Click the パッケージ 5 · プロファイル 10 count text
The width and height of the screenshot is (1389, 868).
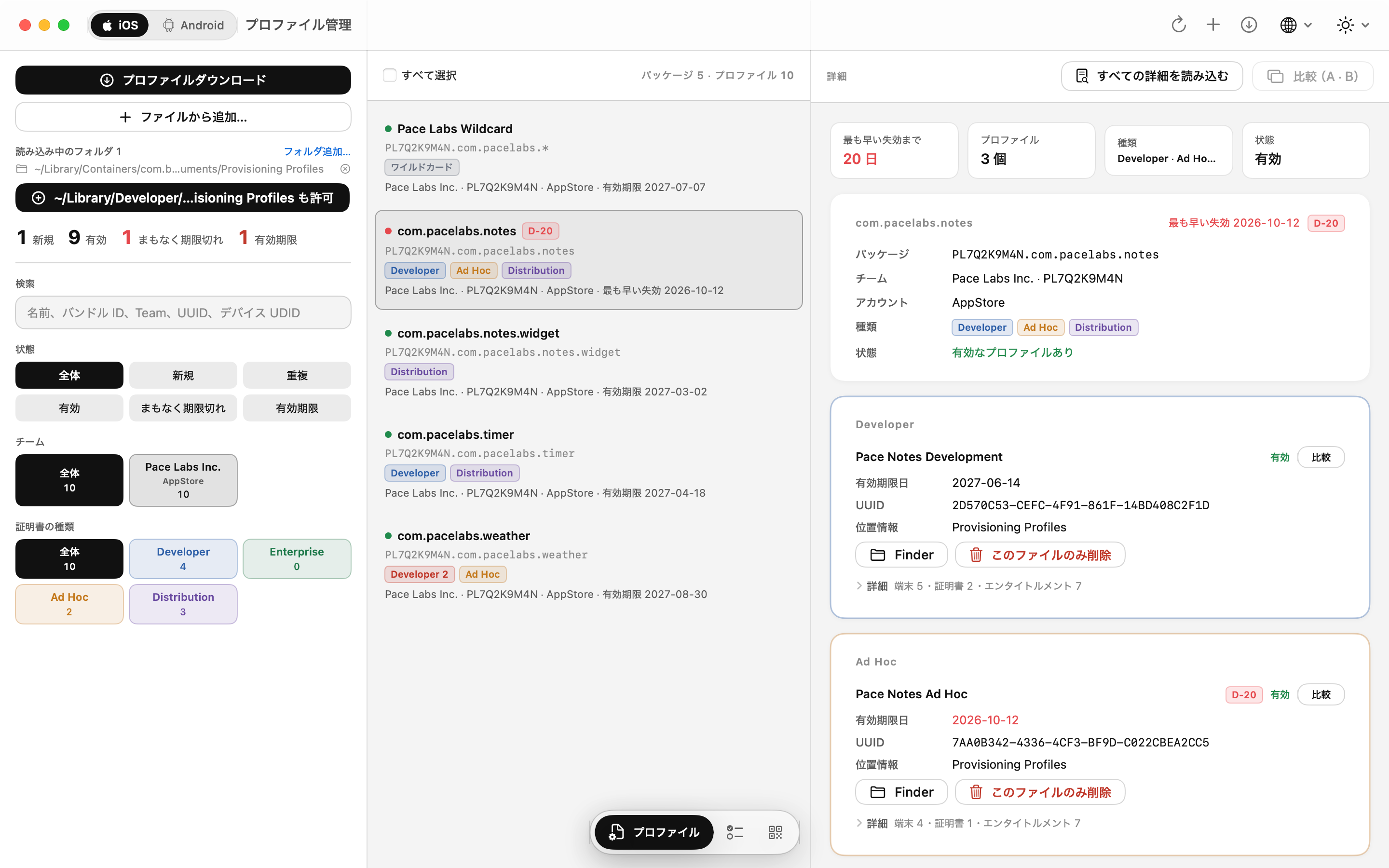(x=718, y=75)
